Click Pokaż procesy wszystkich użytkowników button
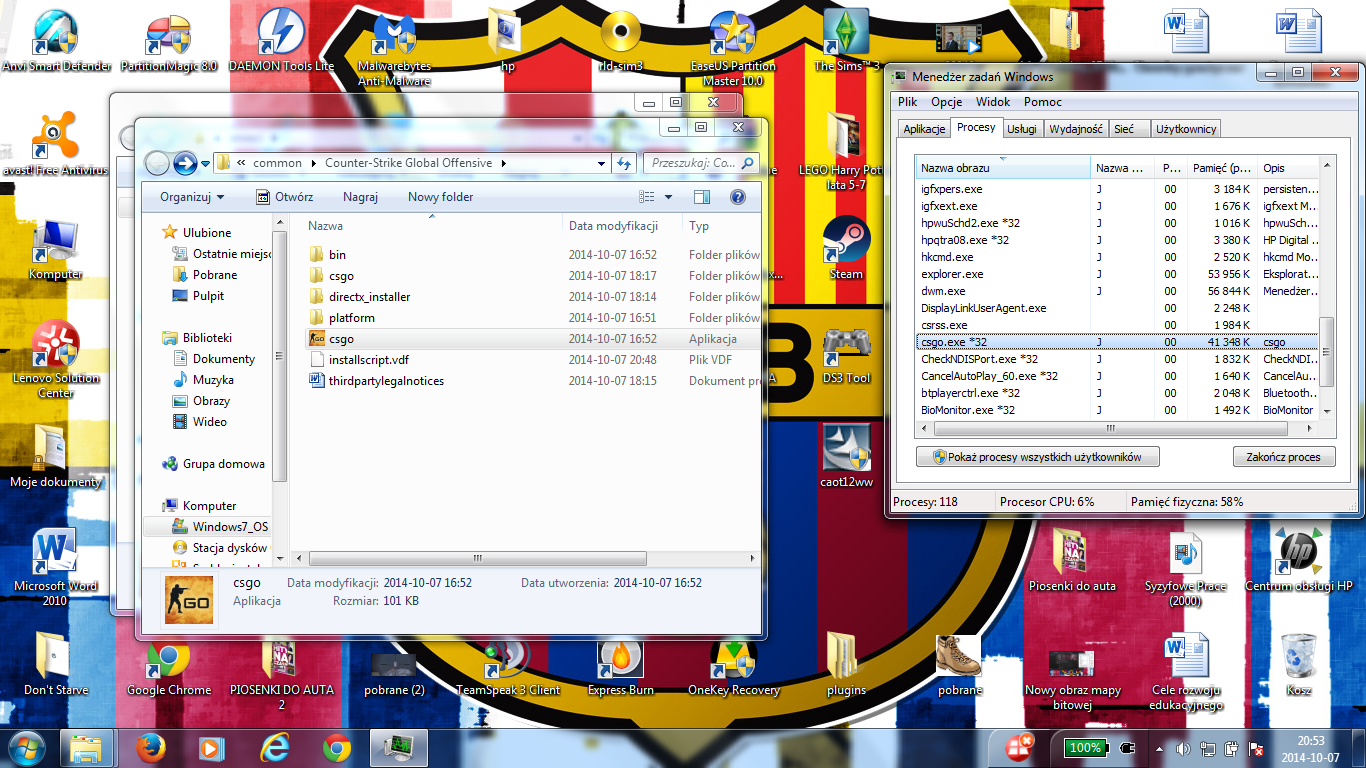1366x768 pixels. click(x=1037, y=457)
